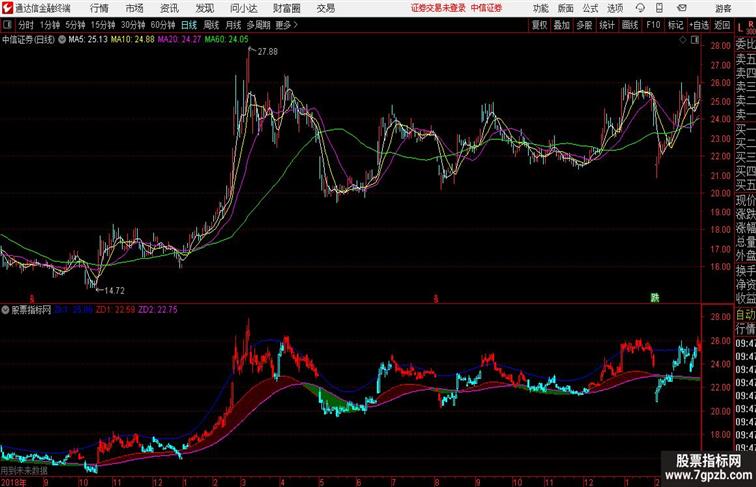The image size is (756, 487).
Task: Click the MA10: 24.88 value label
Action: 133,40
